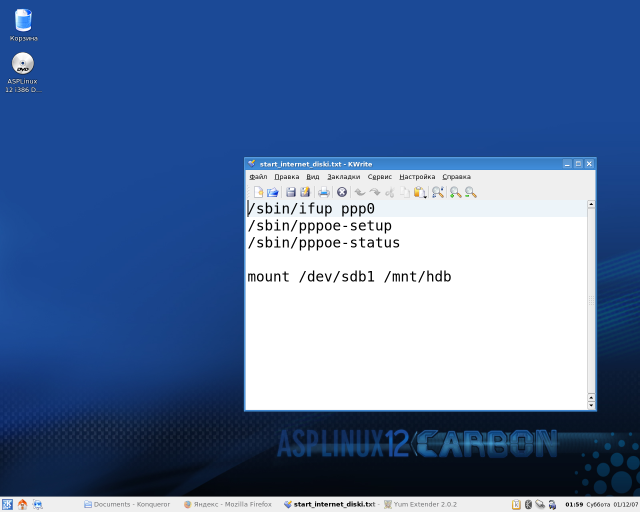Click the line /sbin/ifup ppp0
The height and width of the screenshot is (512, 640).
311,209
